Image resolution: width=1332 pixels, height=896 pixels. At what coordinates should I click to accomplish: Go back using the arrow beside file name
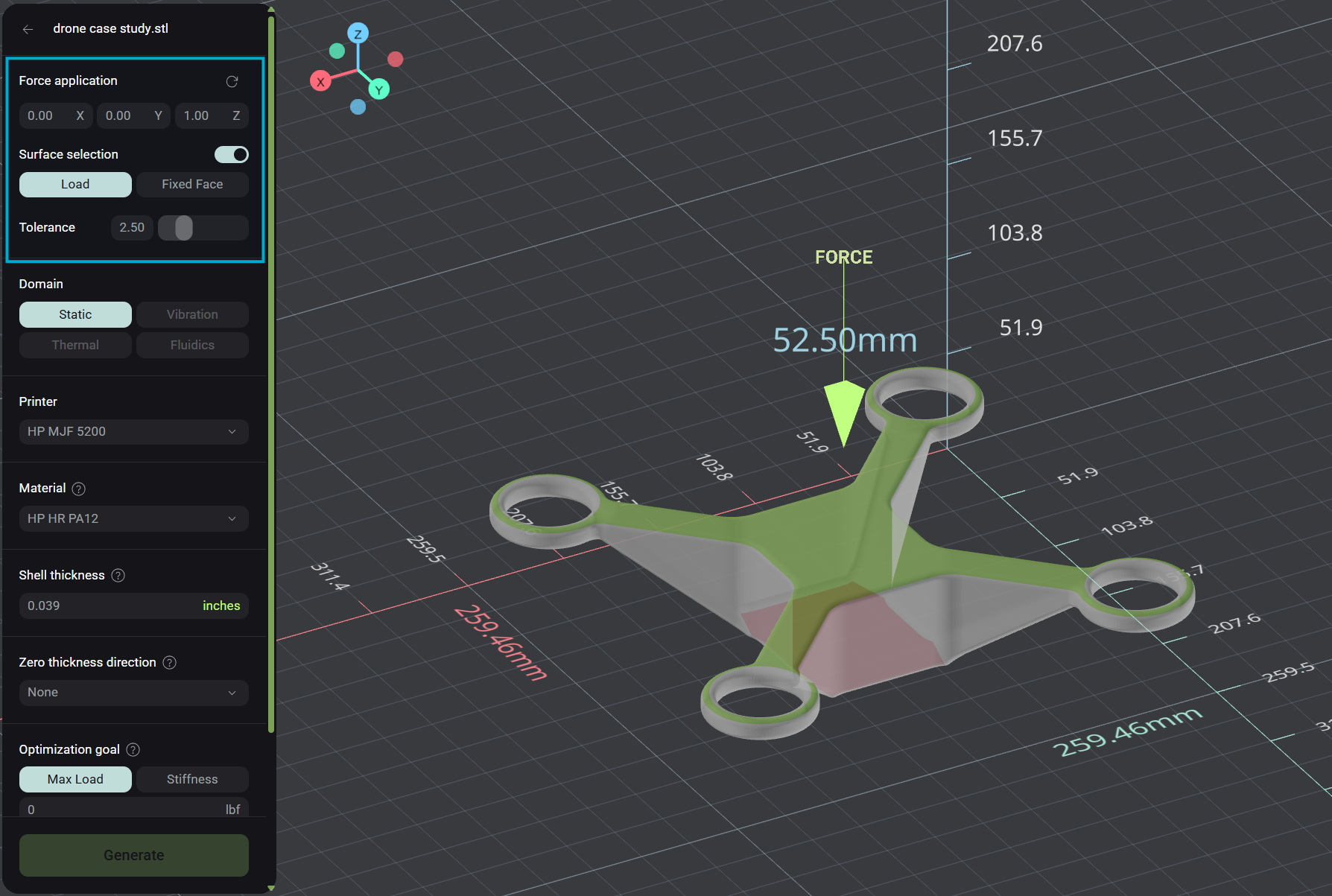pos(28,29)
